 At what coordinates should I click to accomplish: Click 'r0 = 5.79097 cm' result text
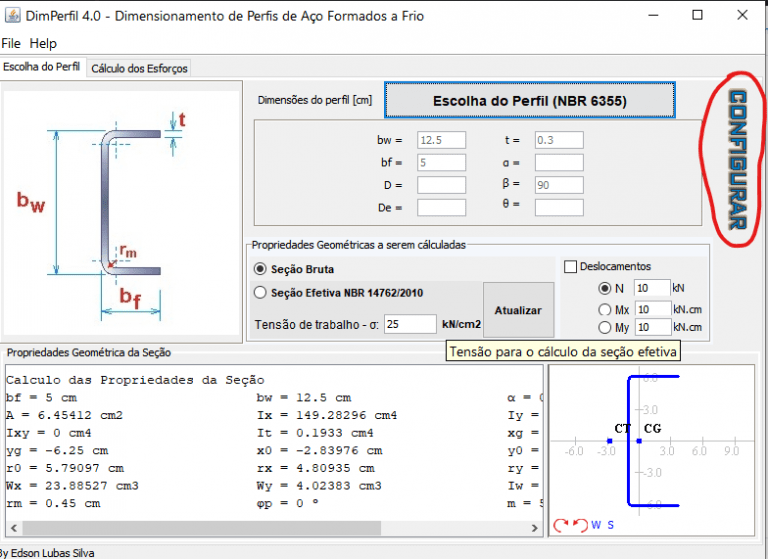click(65, 468)
